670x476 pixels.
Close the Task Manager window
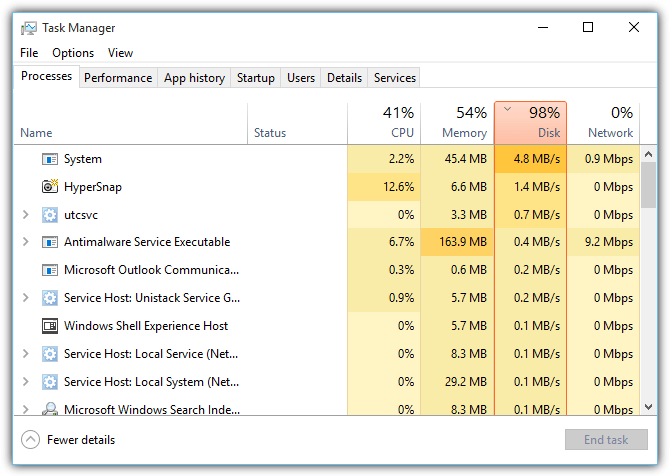634,28
